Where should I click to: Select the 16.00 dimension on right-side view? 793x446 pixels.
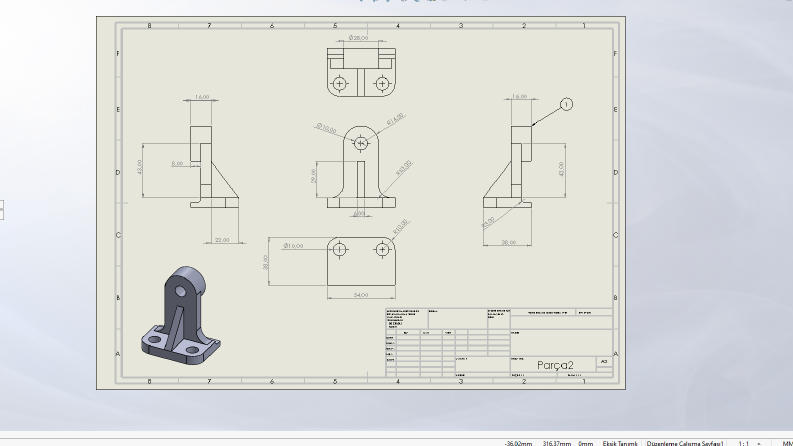tap(519, 97)
